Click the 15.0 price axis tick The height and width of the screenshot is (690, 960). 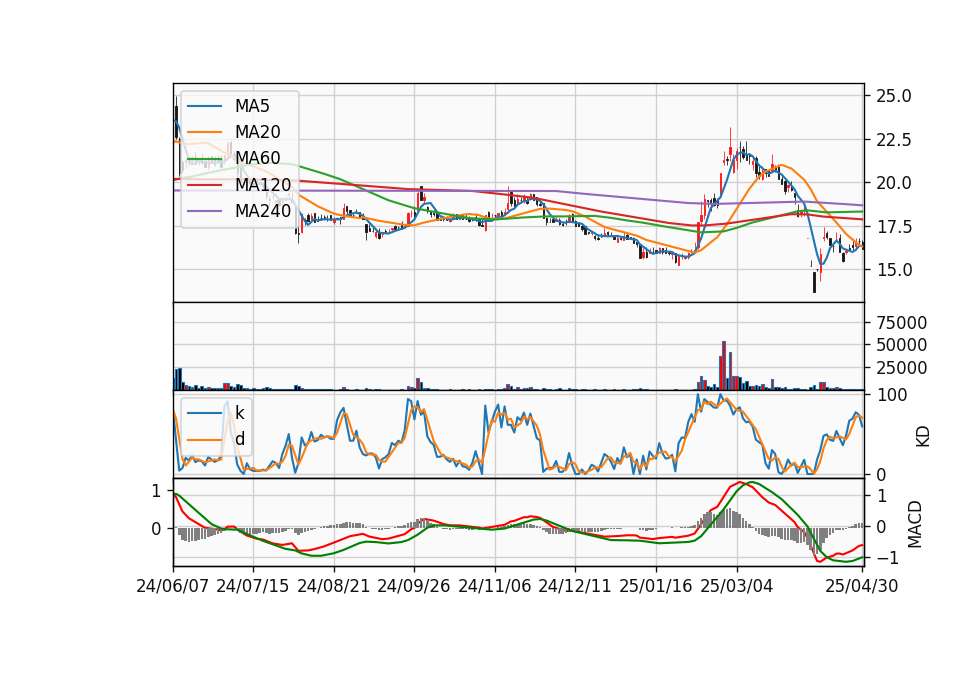click(894, 270)
